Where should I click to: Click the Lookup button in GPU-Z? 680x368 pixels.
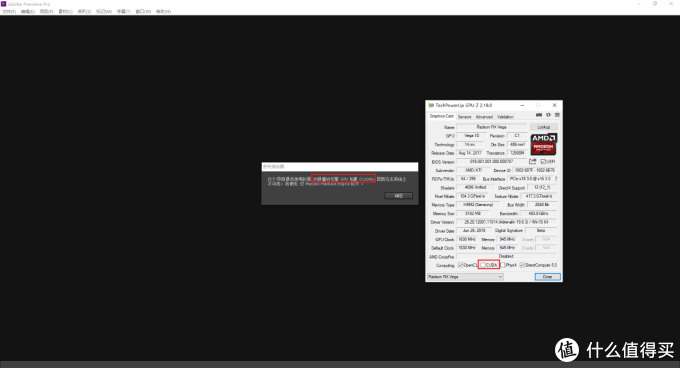[543, 127]
